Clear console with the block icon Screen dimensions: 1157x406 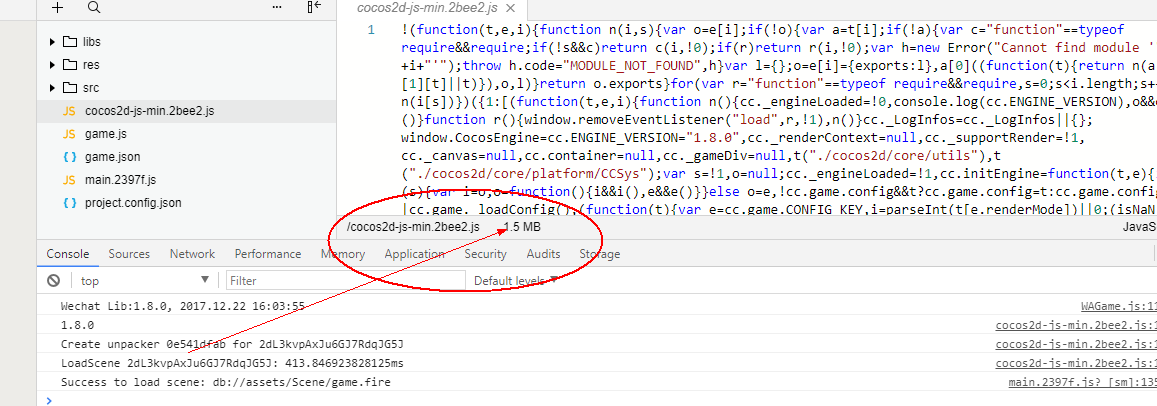(x=54, y=281)
